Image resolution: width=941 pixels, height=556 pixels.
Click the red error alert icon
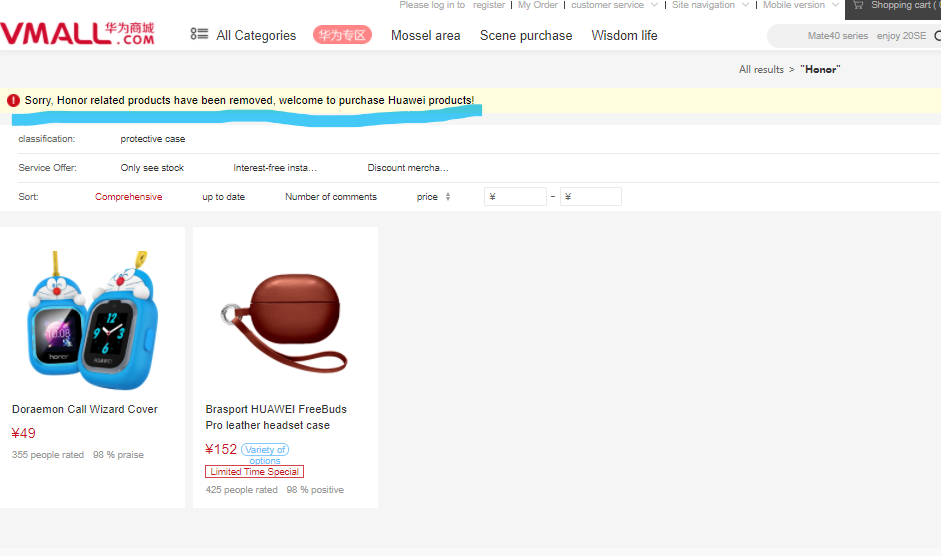tap(13, 100)
